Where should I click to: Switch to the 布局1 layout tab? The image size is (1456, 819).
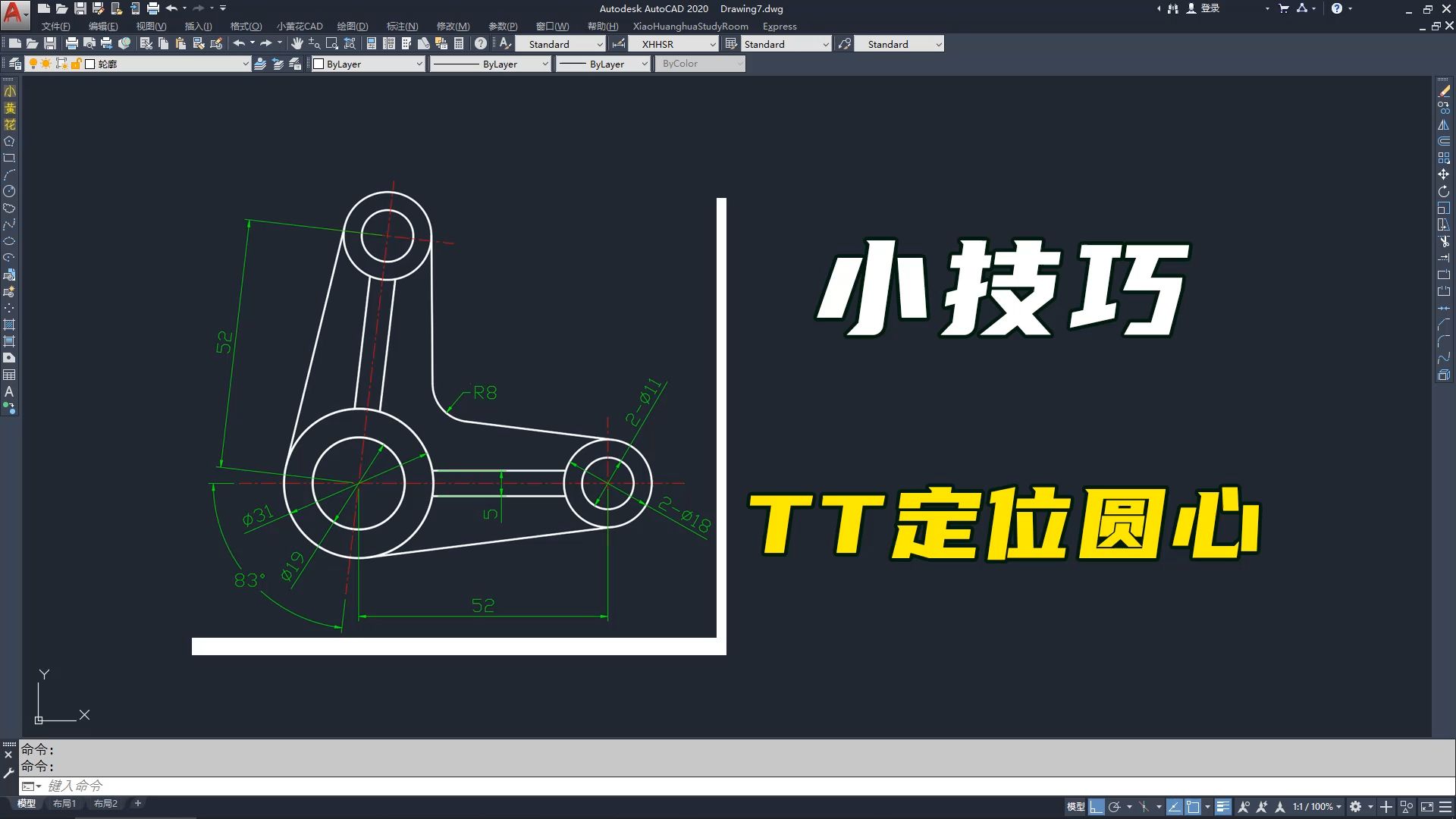[x=64, y=803]
